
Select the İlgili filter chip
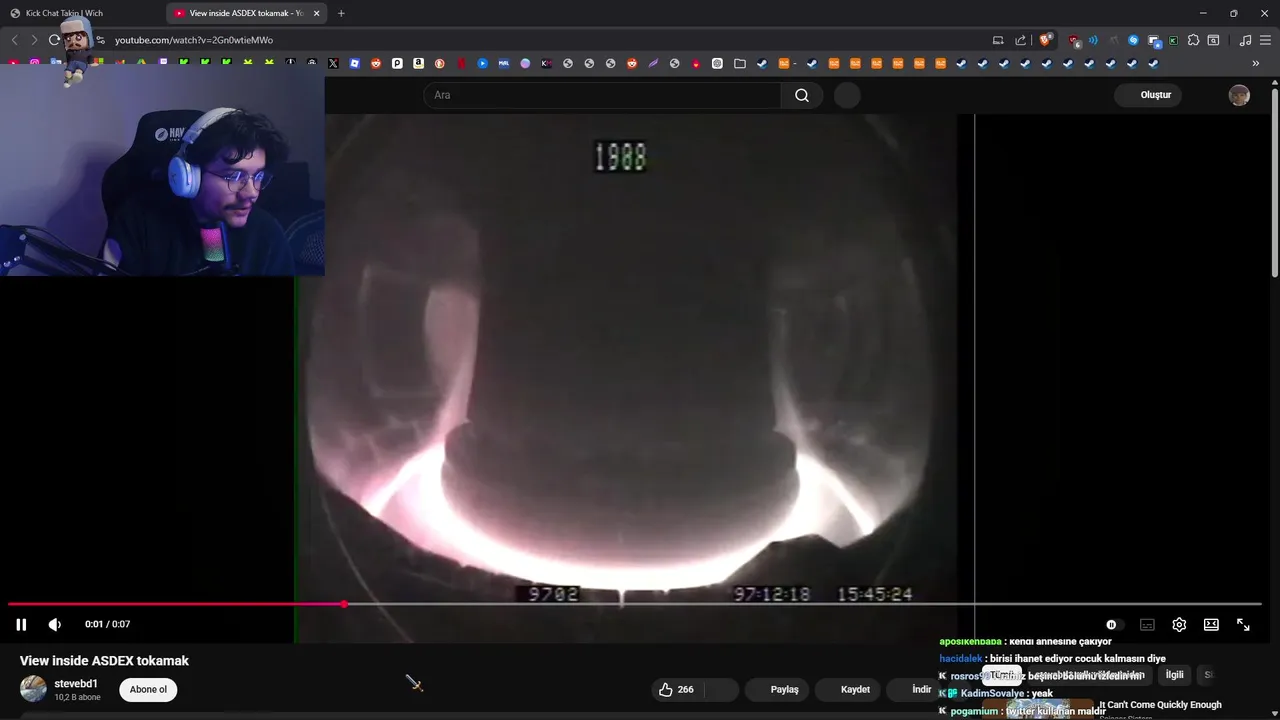pos(1174,675)
